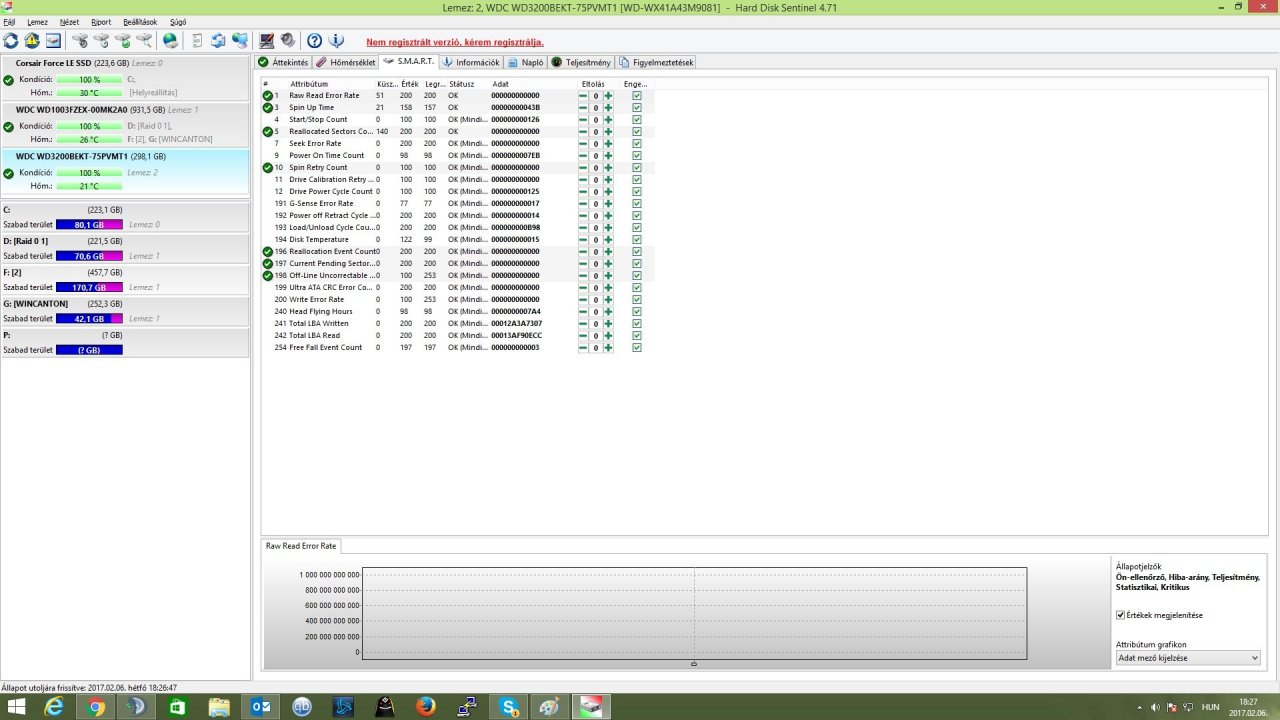
Task: Open File Explorer from the taskbar
Action: [219, 706]
